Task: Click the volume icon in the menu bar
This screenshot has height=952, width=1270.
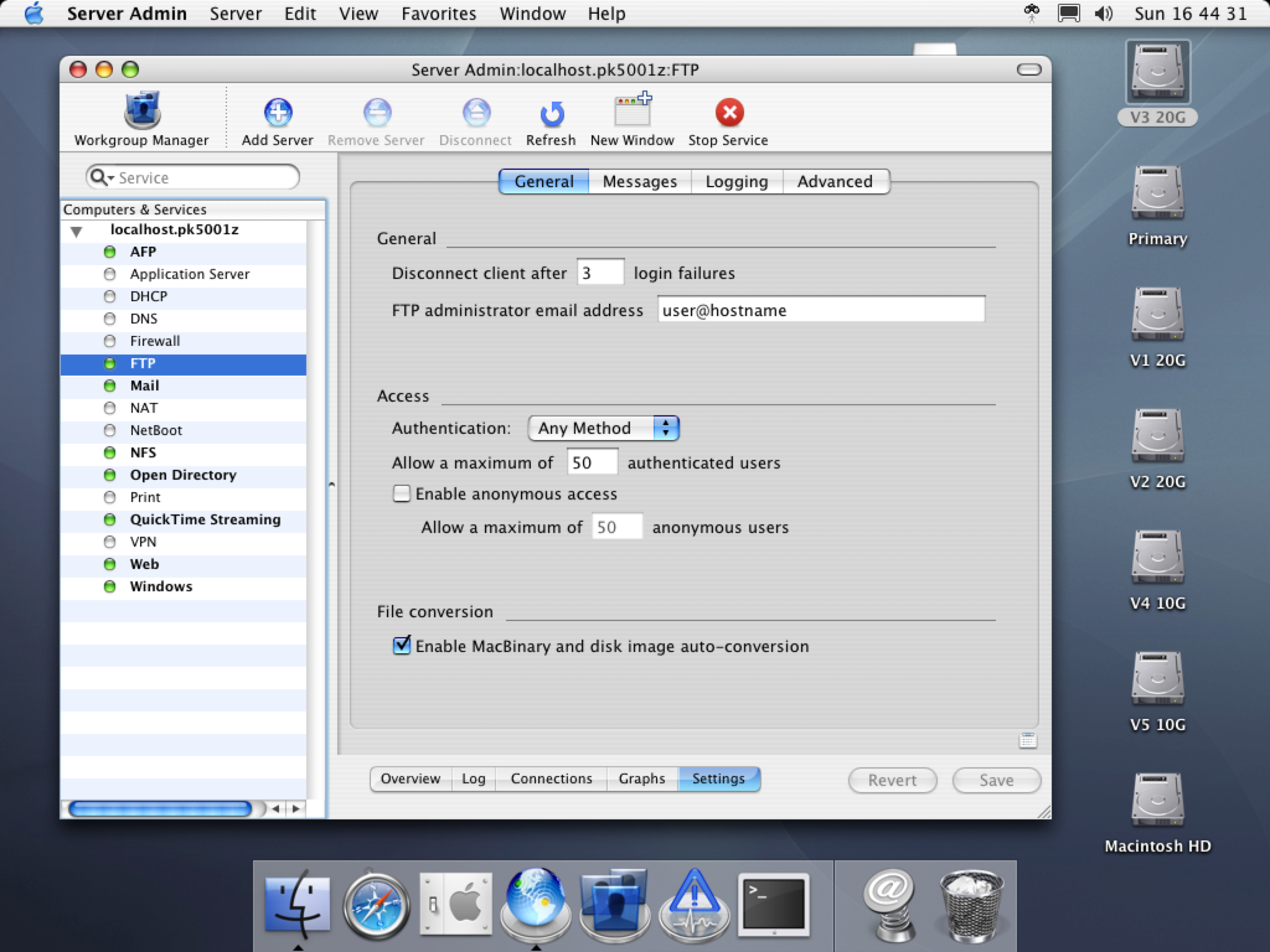Action: coord(1103,14)
